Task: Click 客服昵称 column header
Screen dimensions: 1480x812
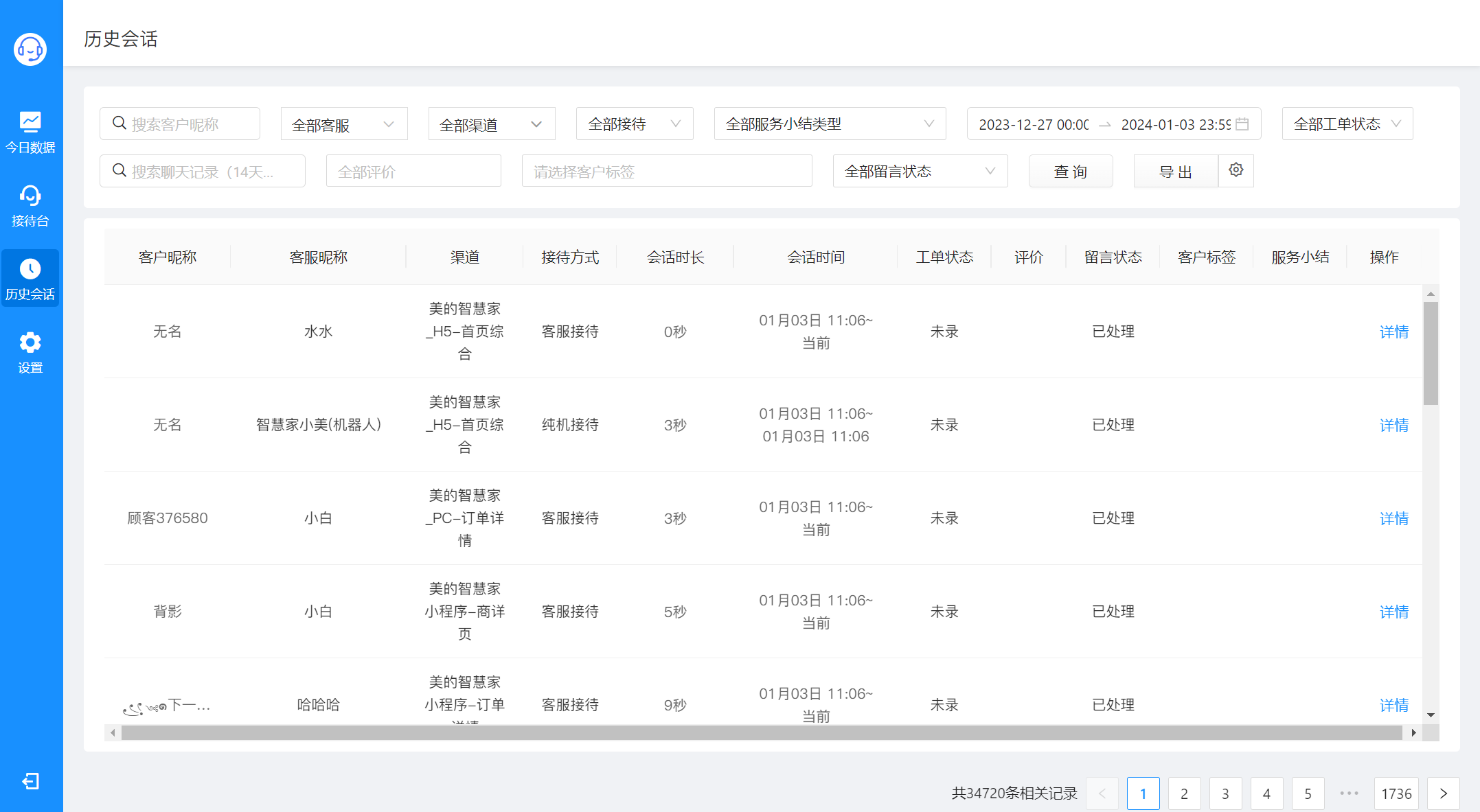Action: click(x=319, y=257)
